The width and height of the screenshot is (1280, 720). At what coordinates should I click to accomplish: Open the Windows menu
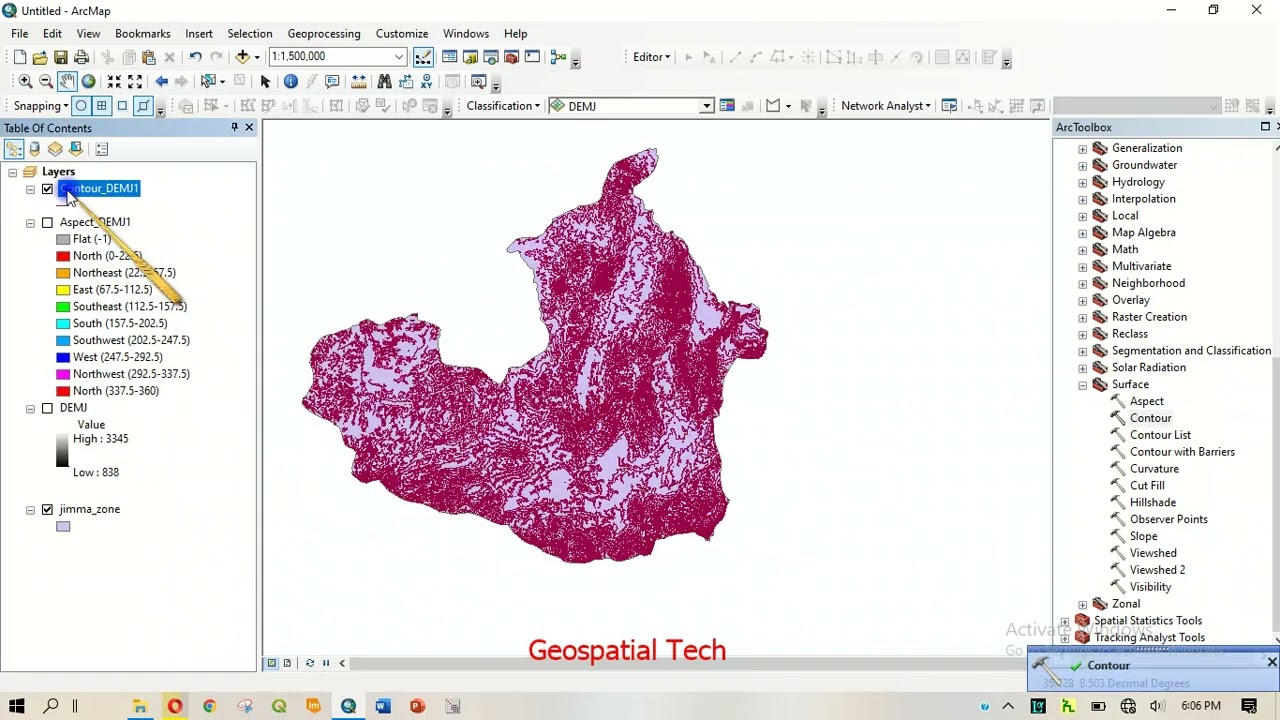pyautogui.click(x=466, y=34)
